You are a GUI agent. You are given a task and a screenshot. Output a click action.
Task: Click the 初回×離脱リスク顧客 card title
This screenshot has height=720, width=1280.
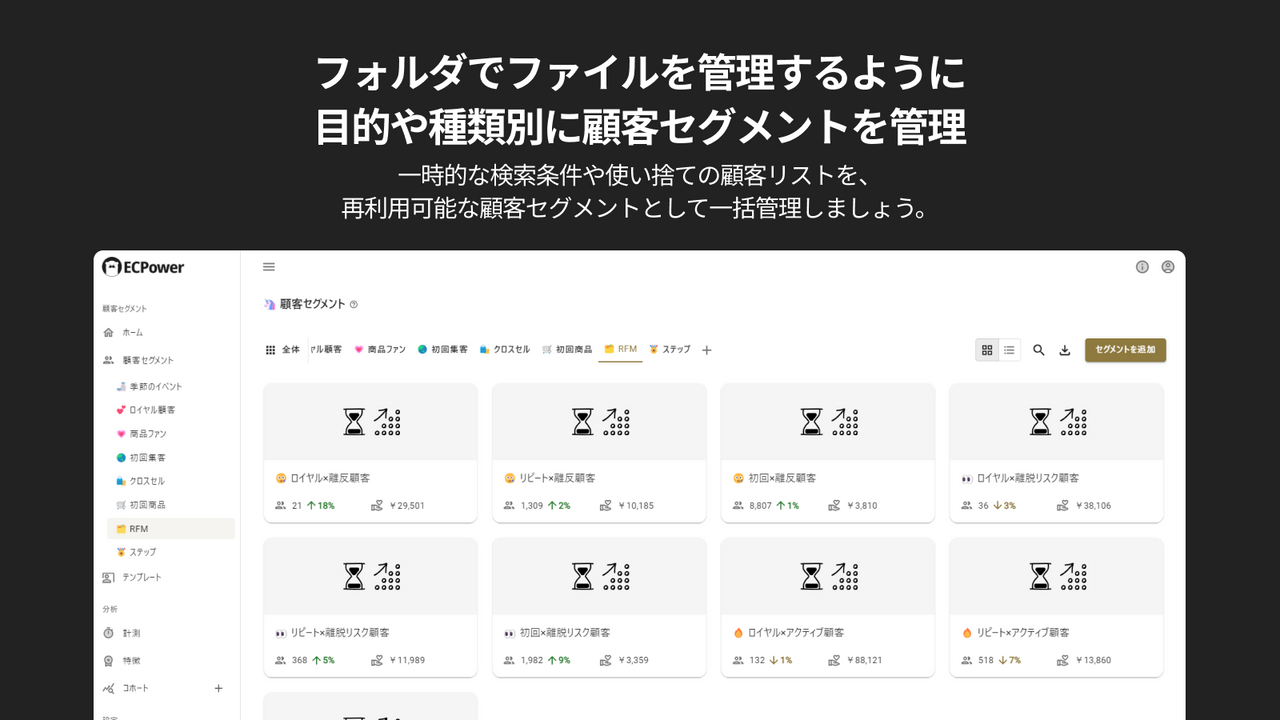(565, 633)
